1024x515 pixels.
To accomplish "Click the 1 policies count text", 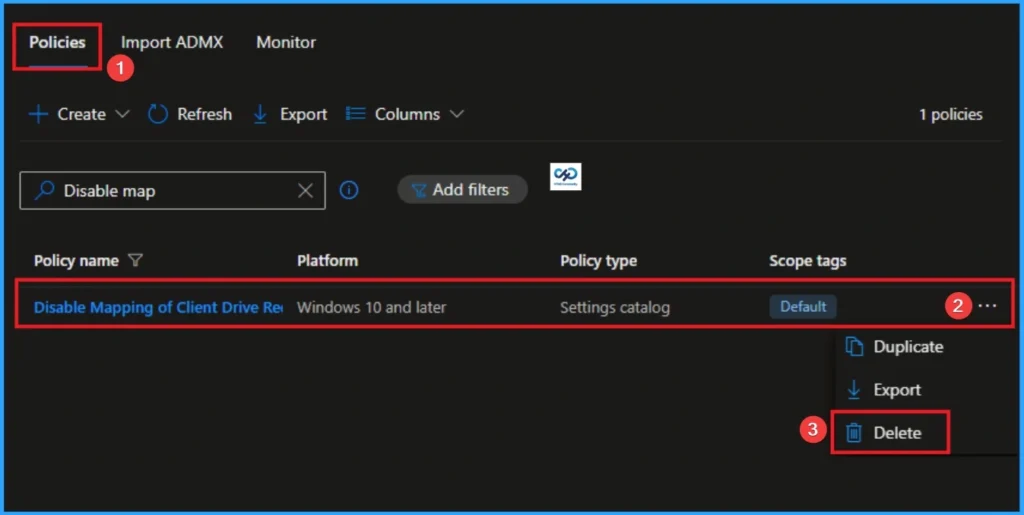I will tap(950, 114).
